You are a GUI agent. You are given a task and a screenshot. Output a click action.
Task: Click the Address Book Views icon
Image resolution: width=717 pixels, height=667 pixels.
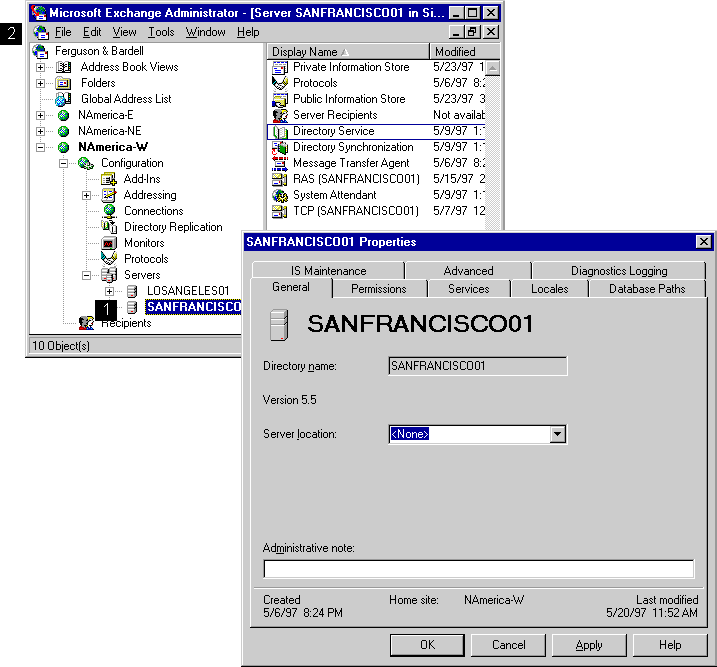point(63,67)
